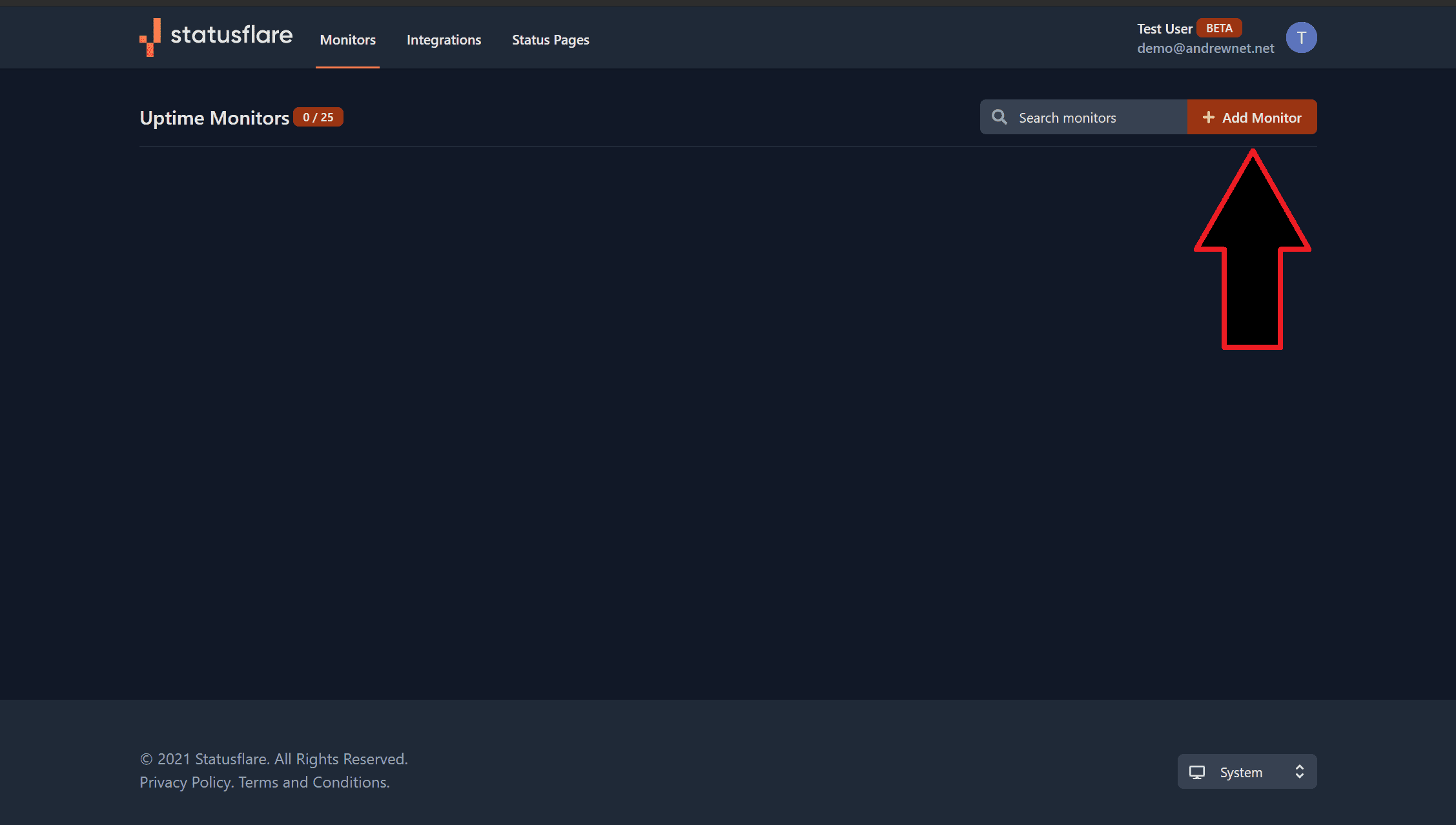
Task: Click the plus icon in Add Monitor
Action: pos(1208,117)
